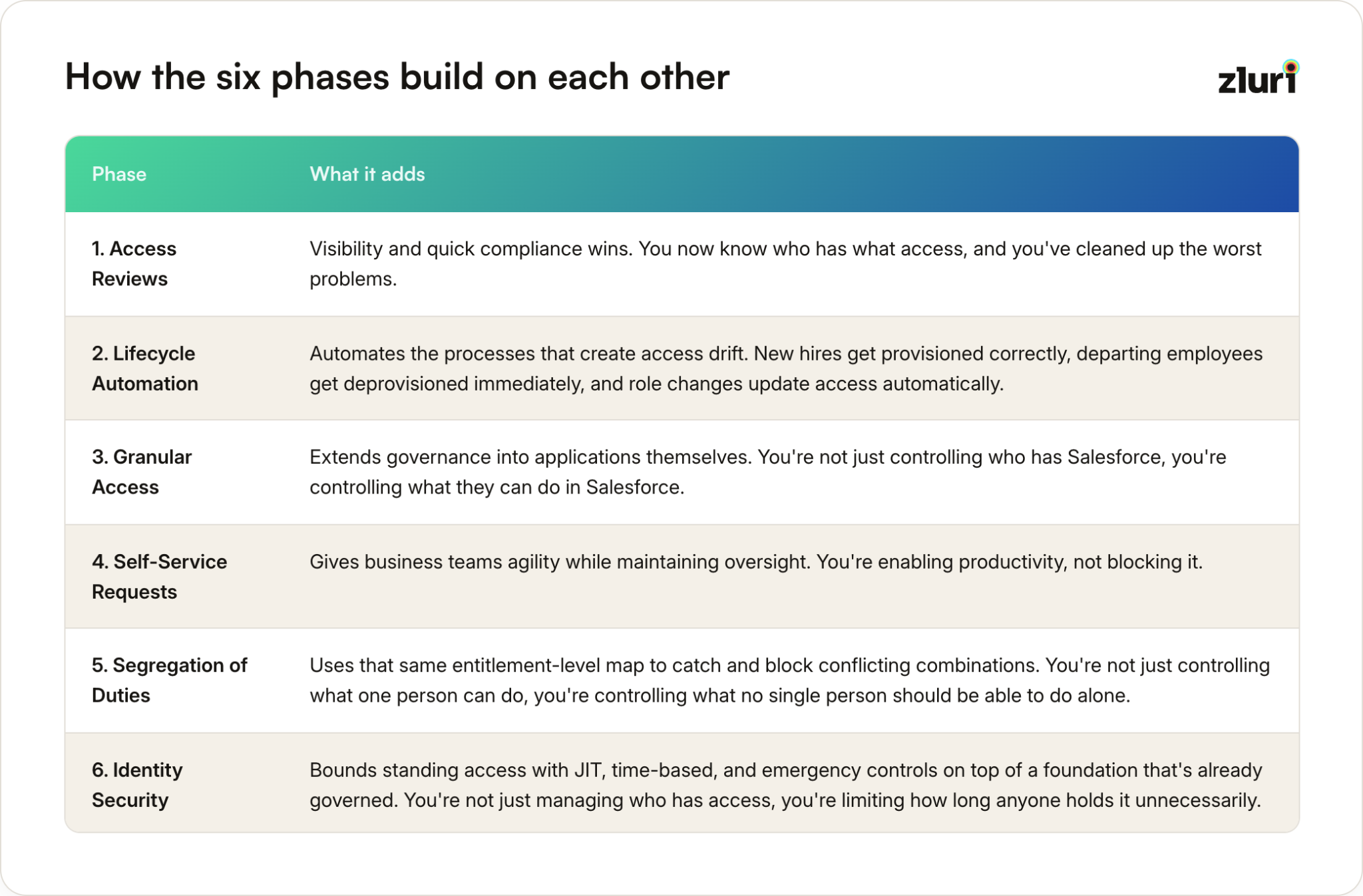Image resolution: width=1363 pixels, height=896 pixels.
Task: Click the Granular Access description mentioning Salesforce
Action: (768, 472)
